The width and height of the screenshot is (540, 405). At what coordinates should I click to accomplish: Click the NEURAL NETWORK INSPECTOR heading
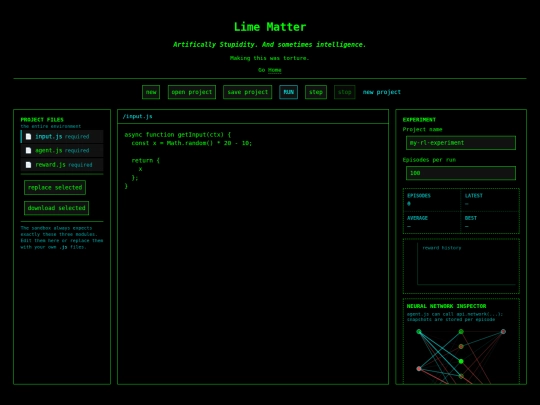point(446,306)
